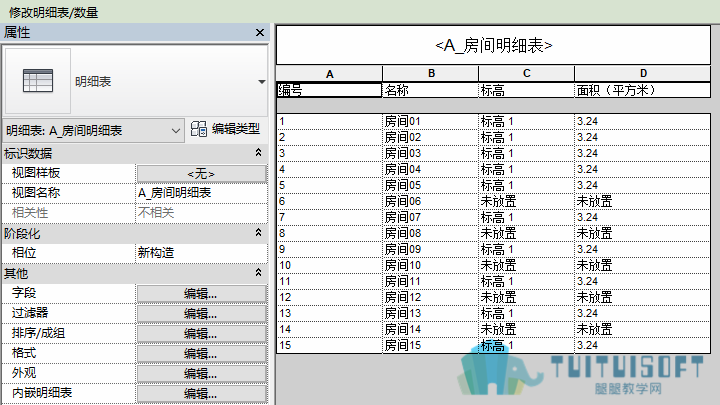Click 编号 cell 14

pyautogui.click(x=330, y=329)
